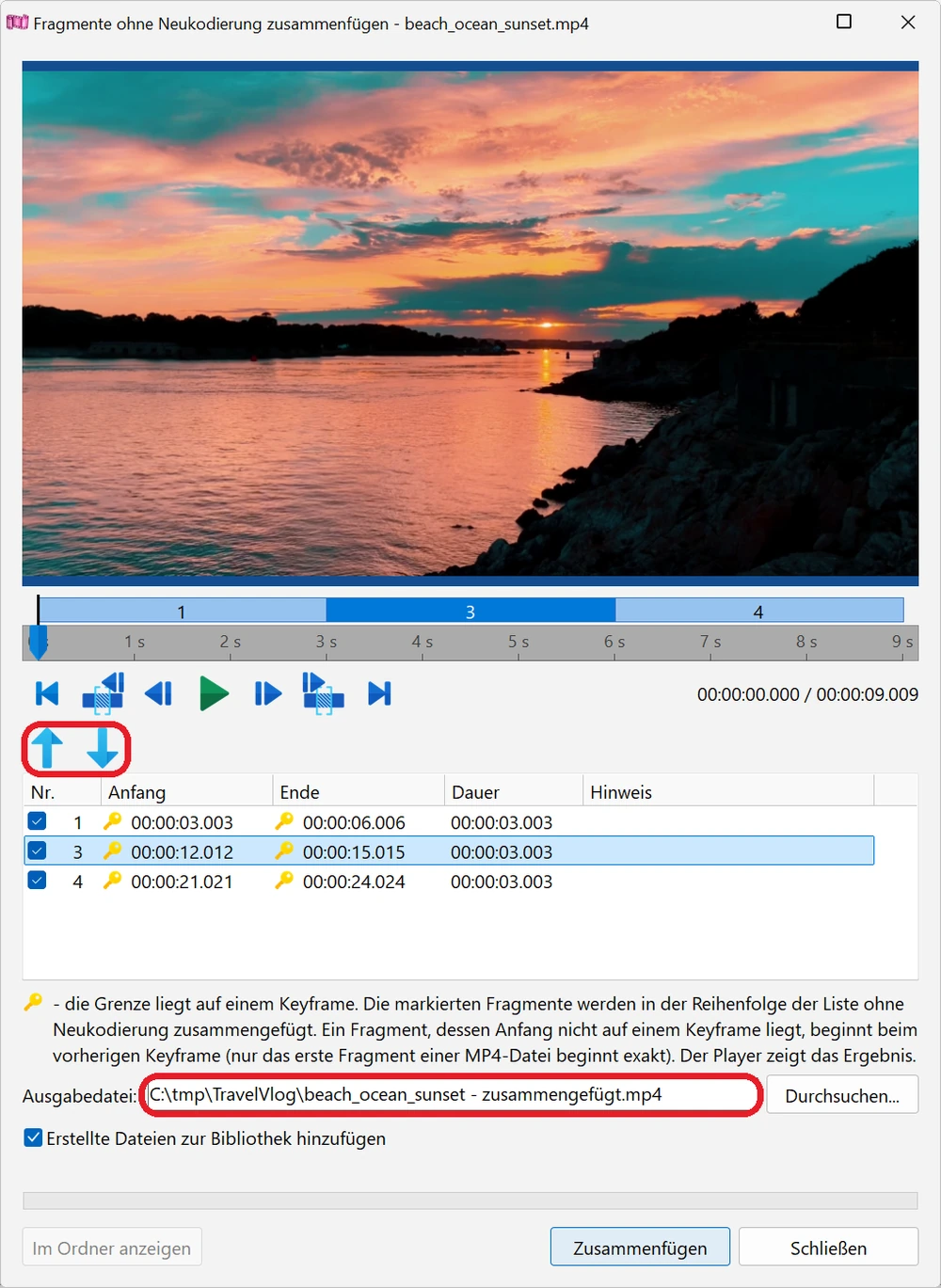The image size is (941, 1288).
Task: Click the key icon beside start time 00:00:12.012
Action: [112, 851]
